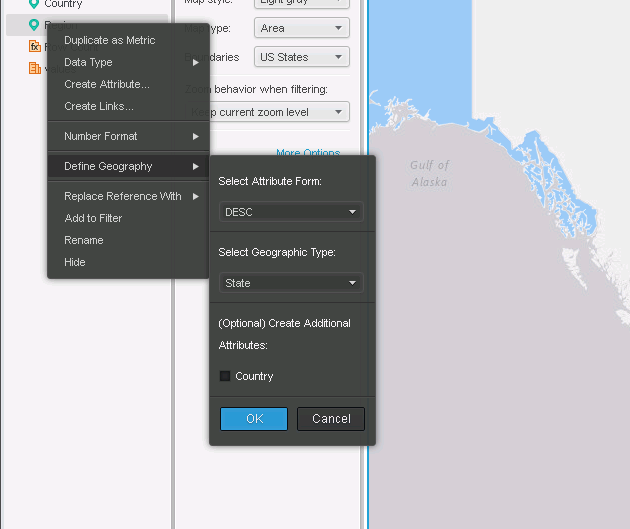Click the orange values table icon

[x=35, y=68]
